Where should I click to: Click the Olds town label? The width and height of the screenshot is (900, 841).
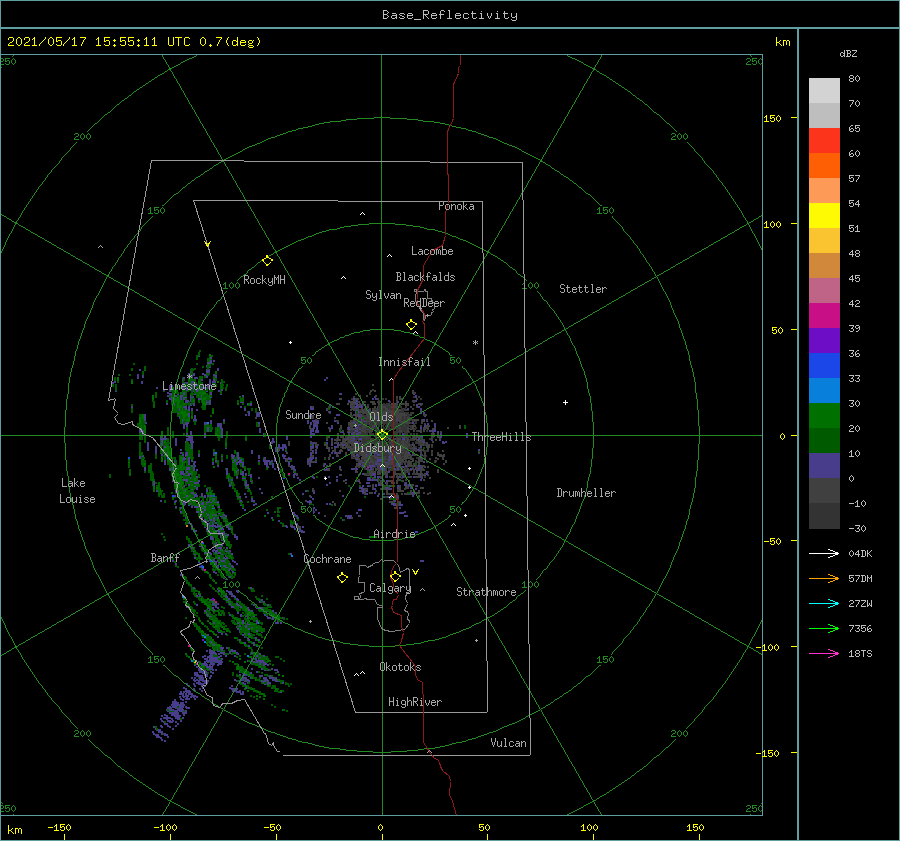[x=381, y=417]
